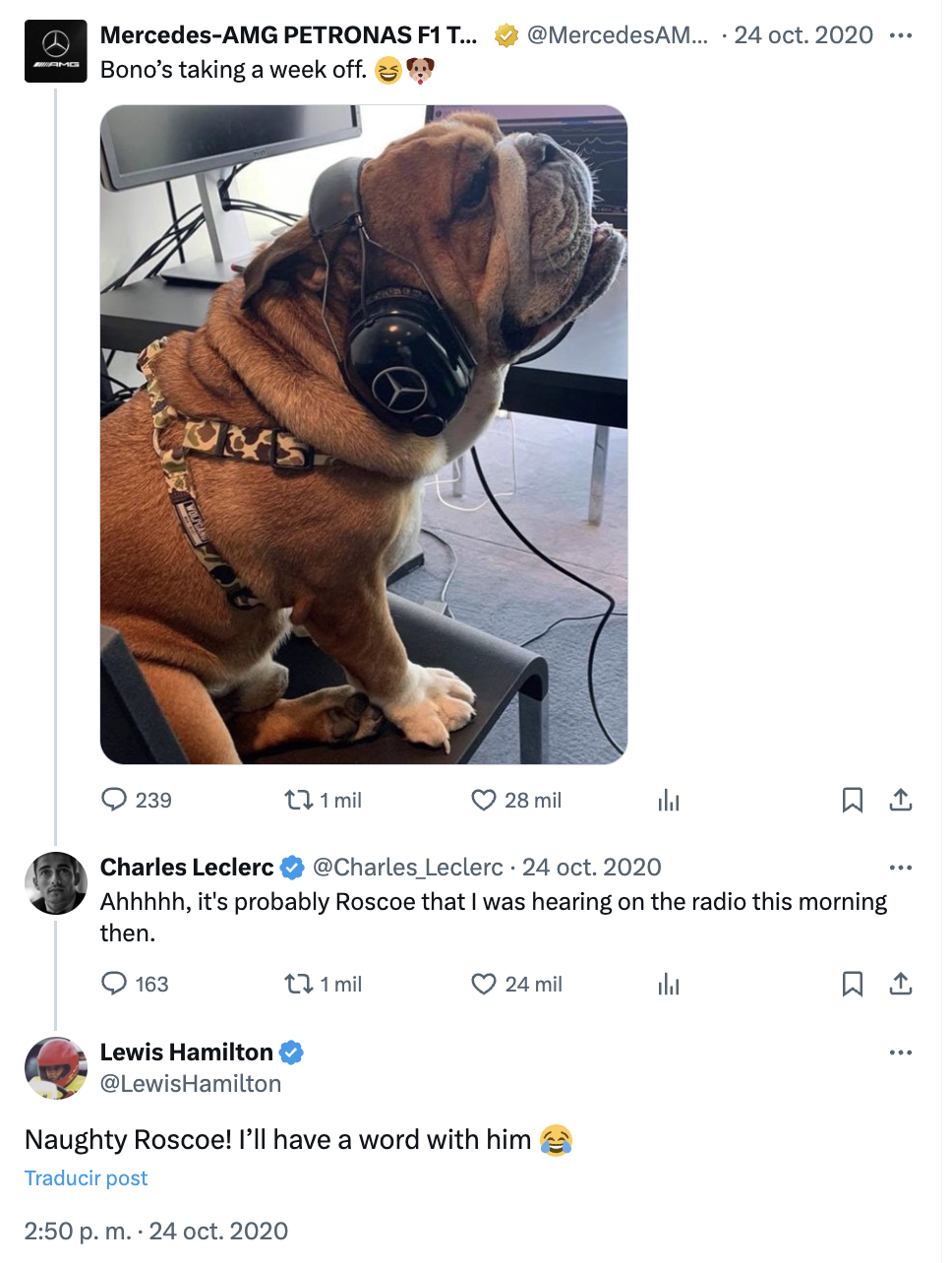The image size is (952, 1263).
Task: Open more options for Lewis Hamilton's post
Action: click(900, 1052)
